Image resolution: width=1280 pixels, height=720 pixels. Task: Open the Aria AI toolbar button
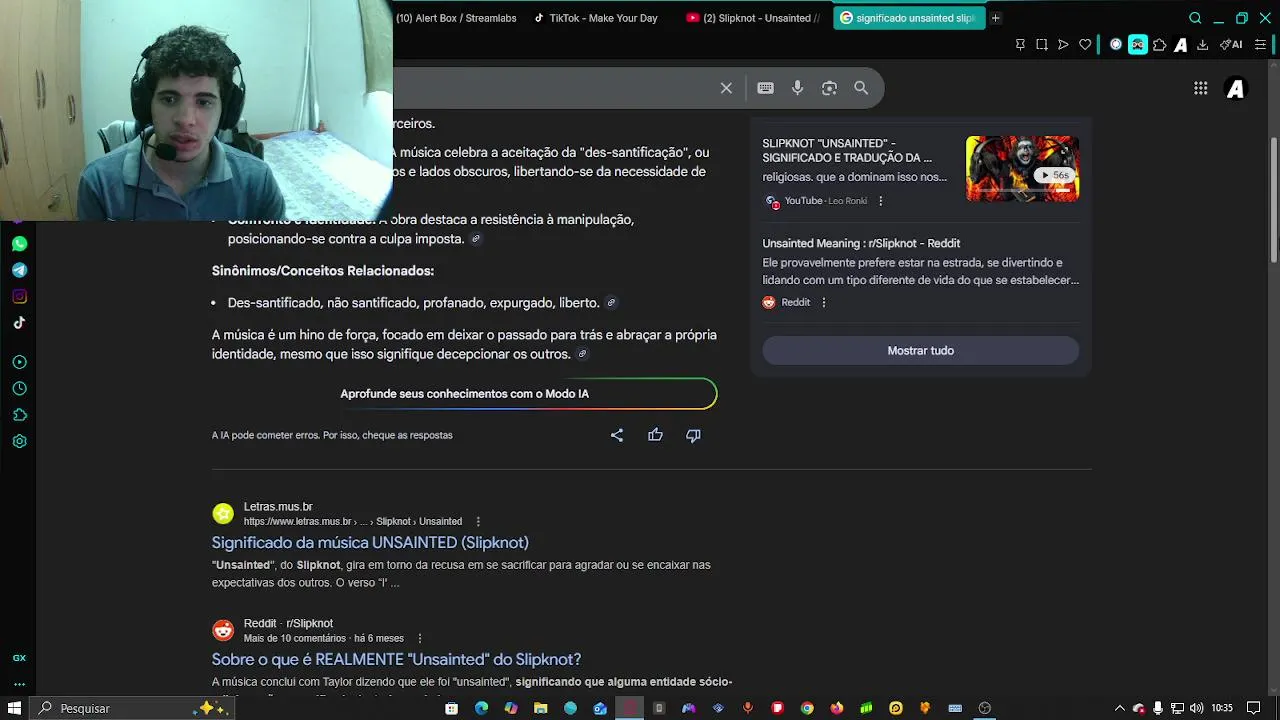(x=1231, y=45)
